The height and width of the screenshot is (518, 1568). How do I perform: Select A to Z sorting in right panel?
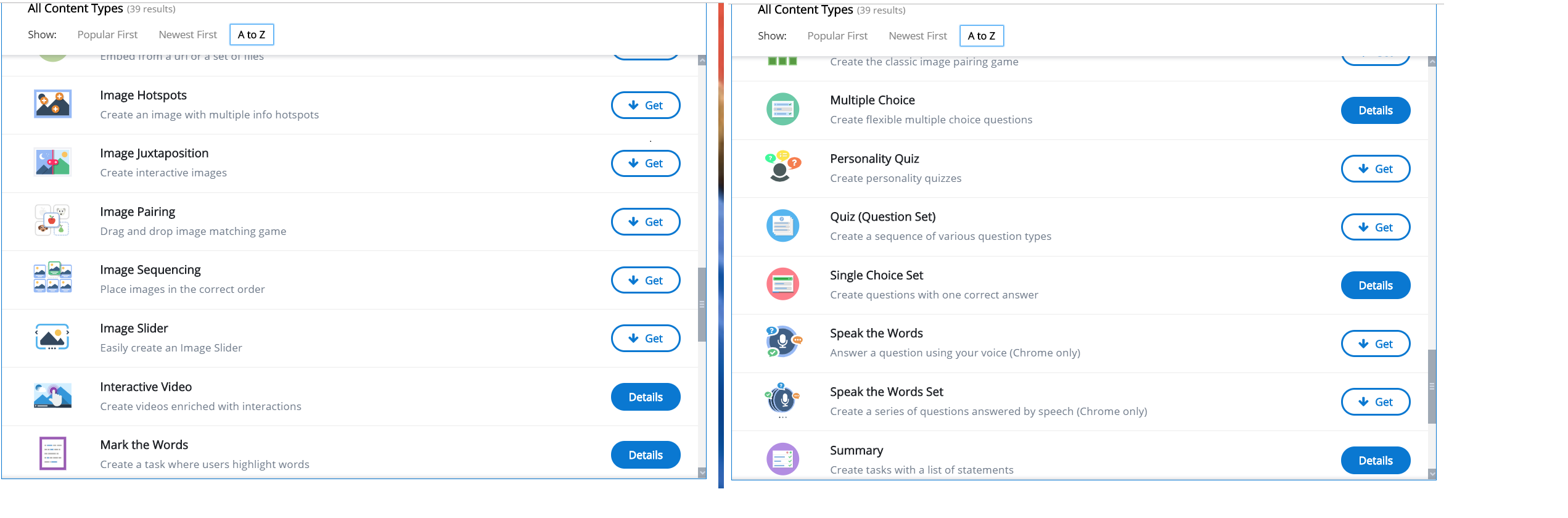982,36
